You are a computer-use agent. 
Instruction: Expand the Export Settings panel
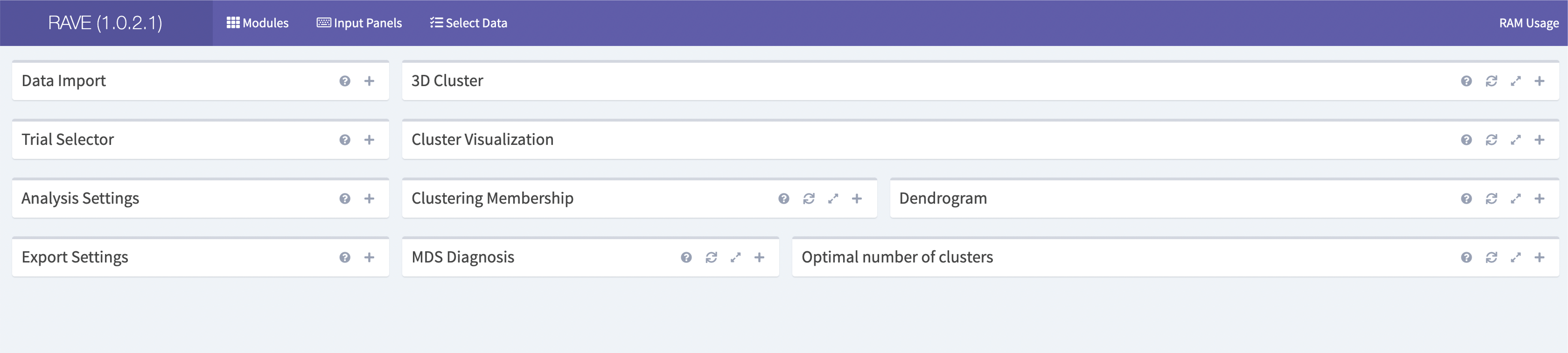pos(369,257)
